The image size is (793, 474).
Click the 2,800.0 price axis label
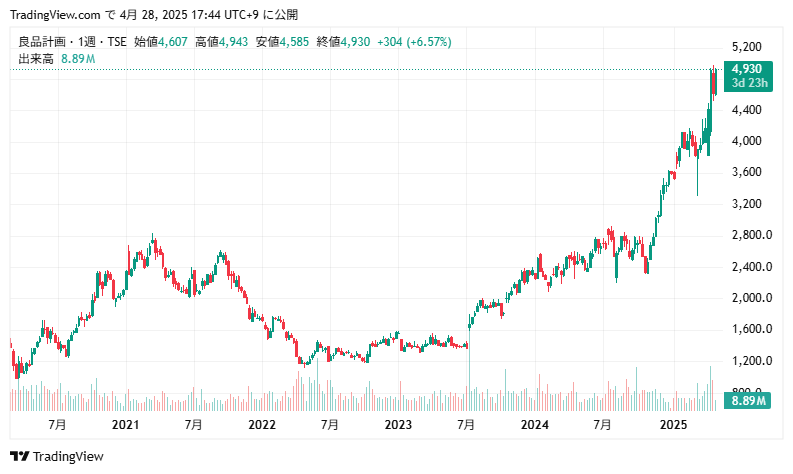[x=752, y=235]
